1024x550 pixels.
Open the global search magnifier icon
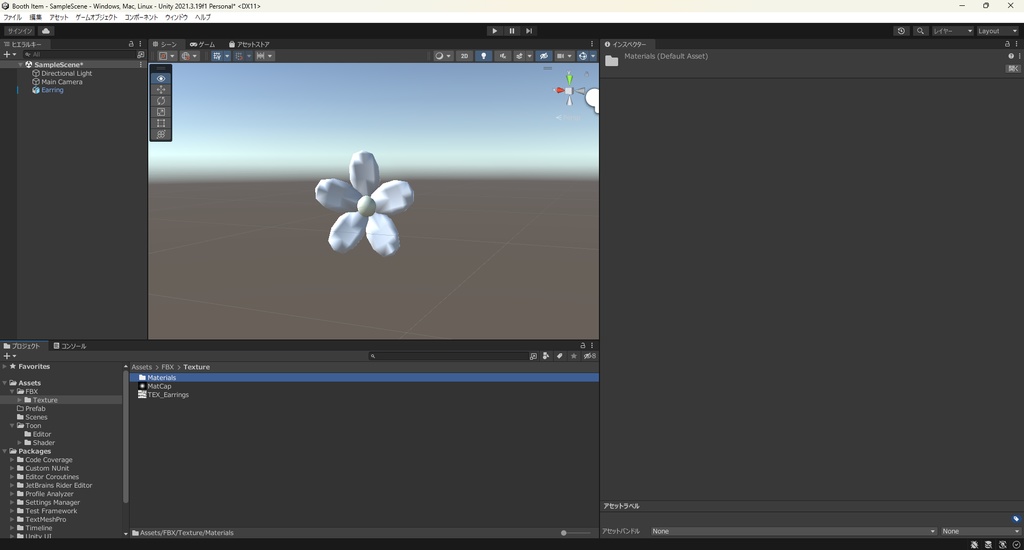point(920,31)
